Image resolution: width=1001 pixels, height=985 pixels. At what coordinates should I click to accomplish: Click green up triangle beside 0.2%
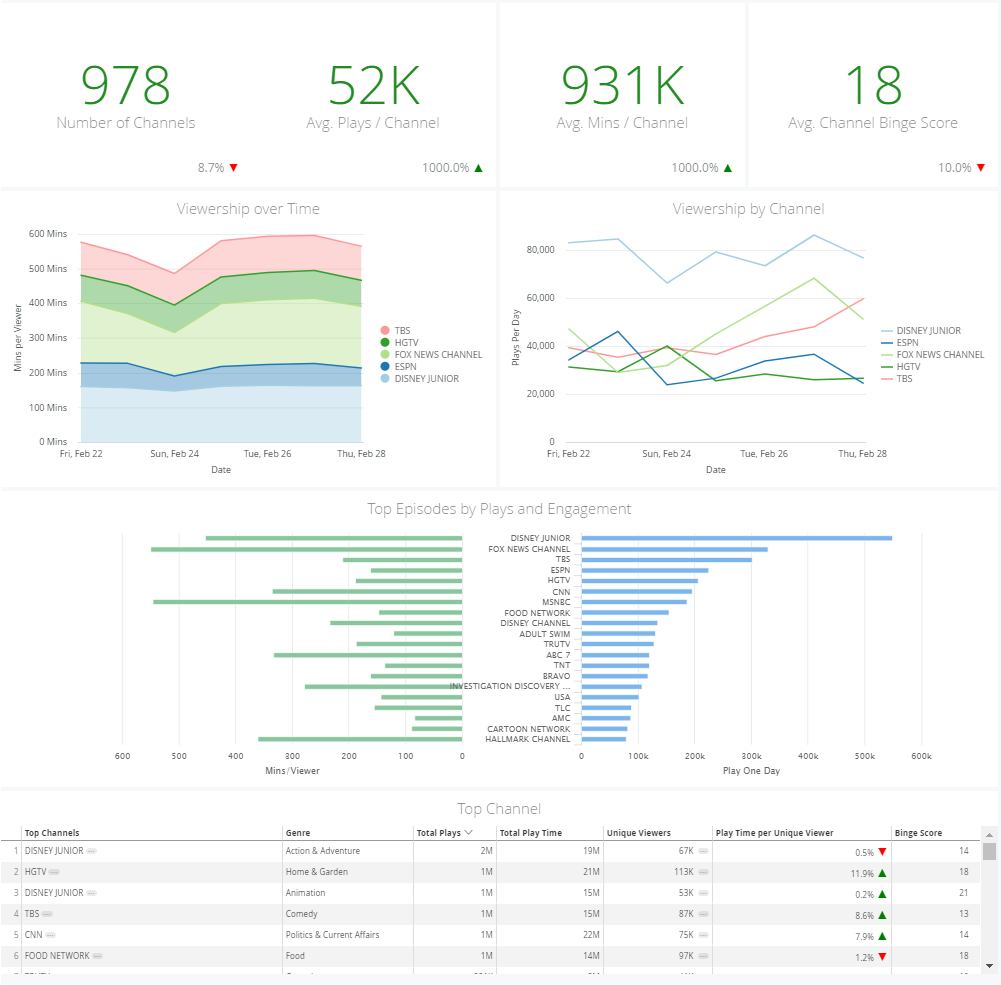tap(882, 894)
